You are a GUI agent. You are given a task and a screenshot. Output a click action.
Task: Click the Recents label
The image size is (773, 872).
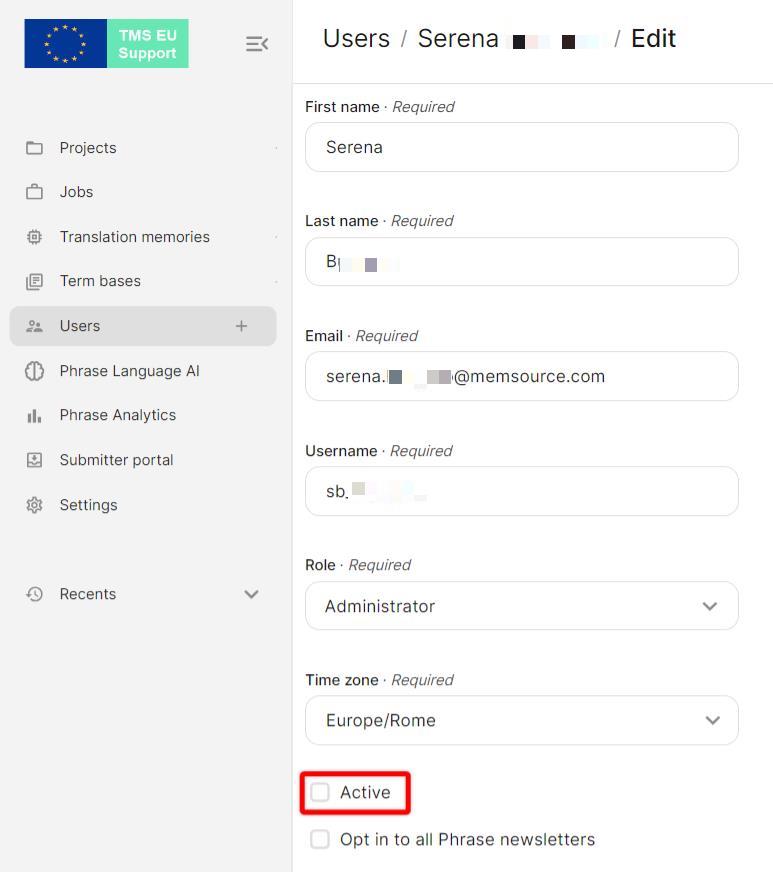coord(88,594)
